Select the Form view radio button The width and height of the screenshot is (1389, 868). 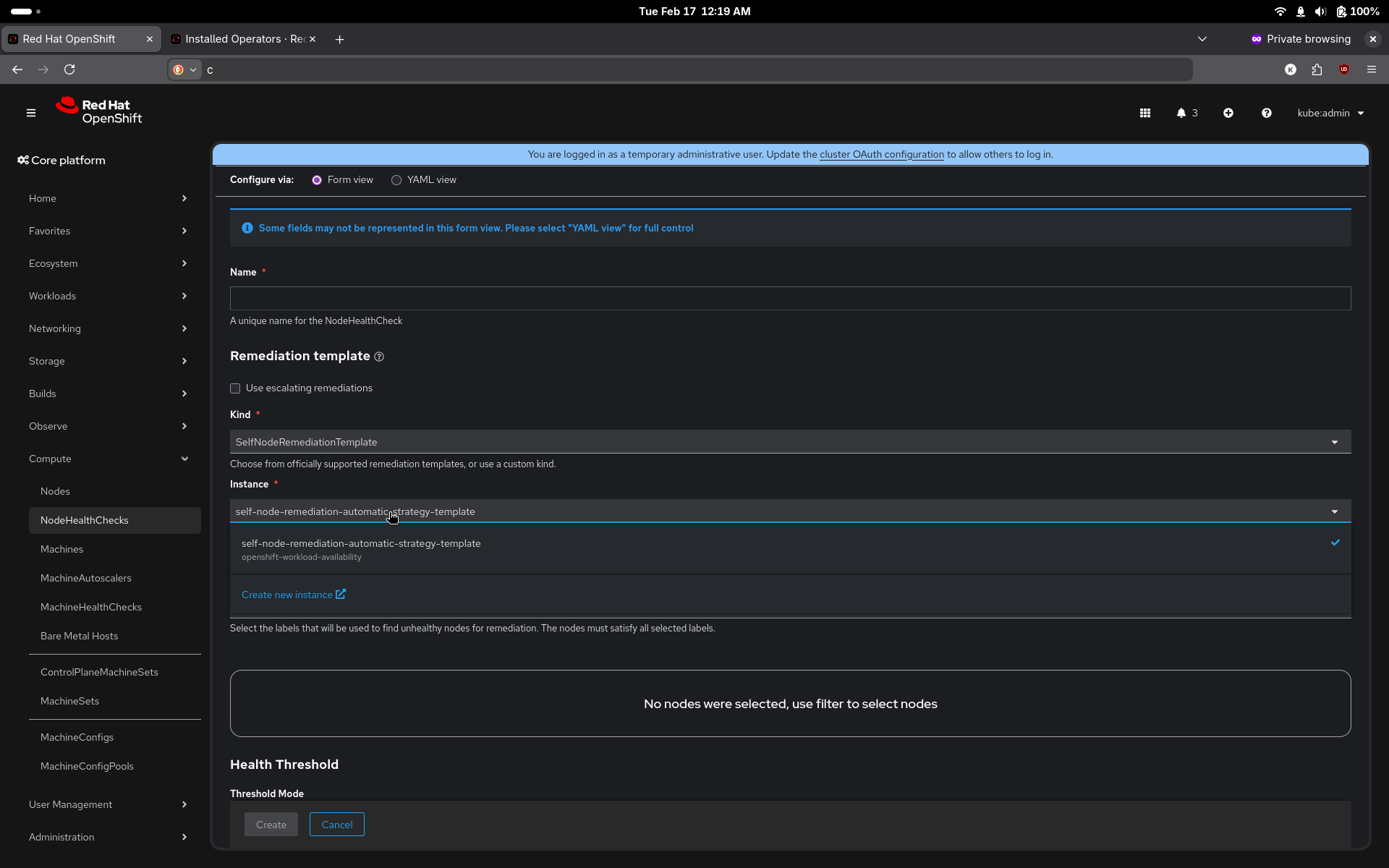pos(317,180)
